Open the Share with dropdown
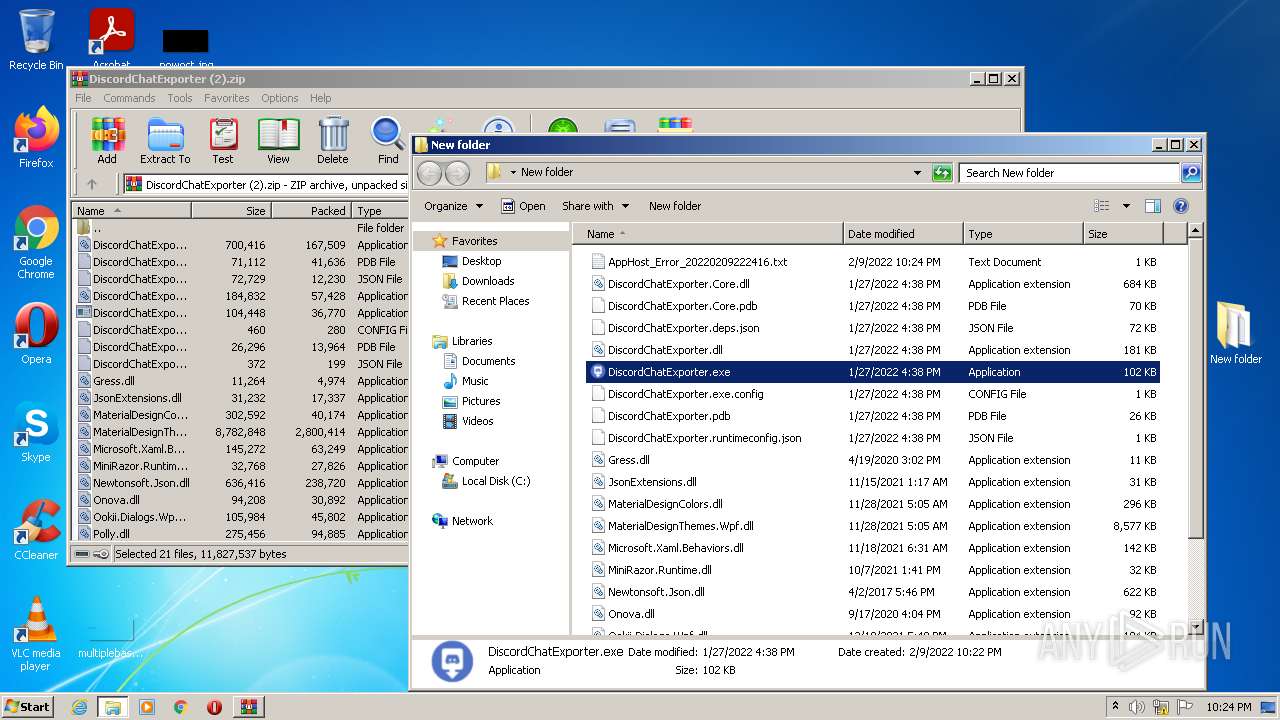 click(x=596, y=206)
